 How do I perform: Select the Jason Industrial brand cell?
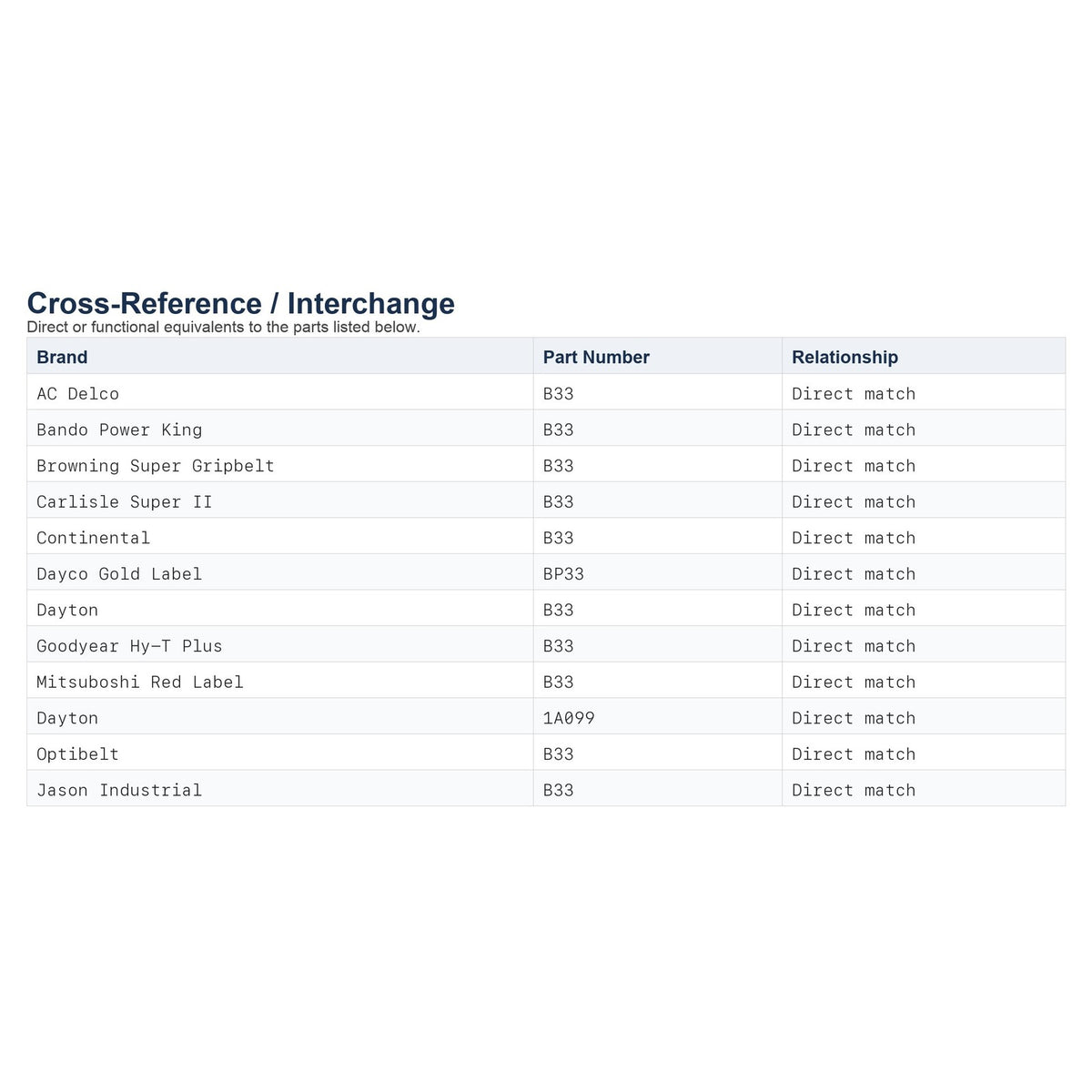[280, 789]
